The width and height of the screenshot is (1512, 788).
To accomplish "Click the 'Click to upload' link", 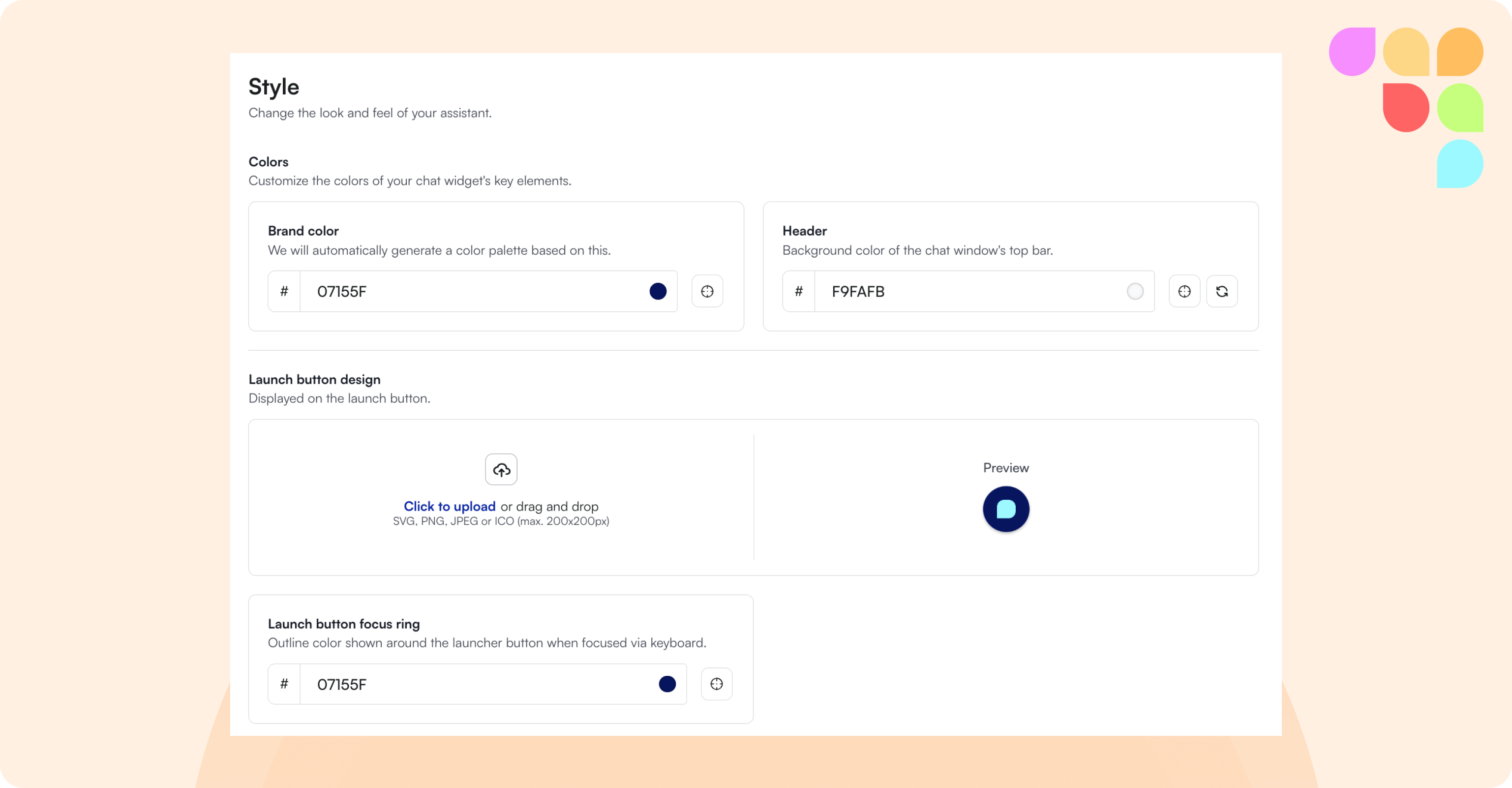I will click(x=449, y=506).
